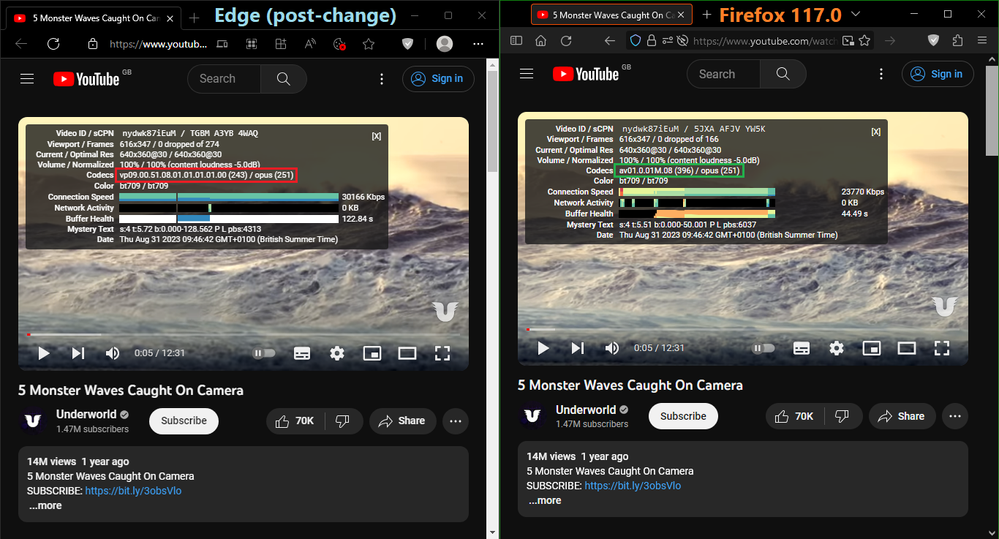Image resolution: width=999 pixels, height=539 pixels.
Task: Open YouTube settings dots in Firefox
Action: [x=881, y=74]
